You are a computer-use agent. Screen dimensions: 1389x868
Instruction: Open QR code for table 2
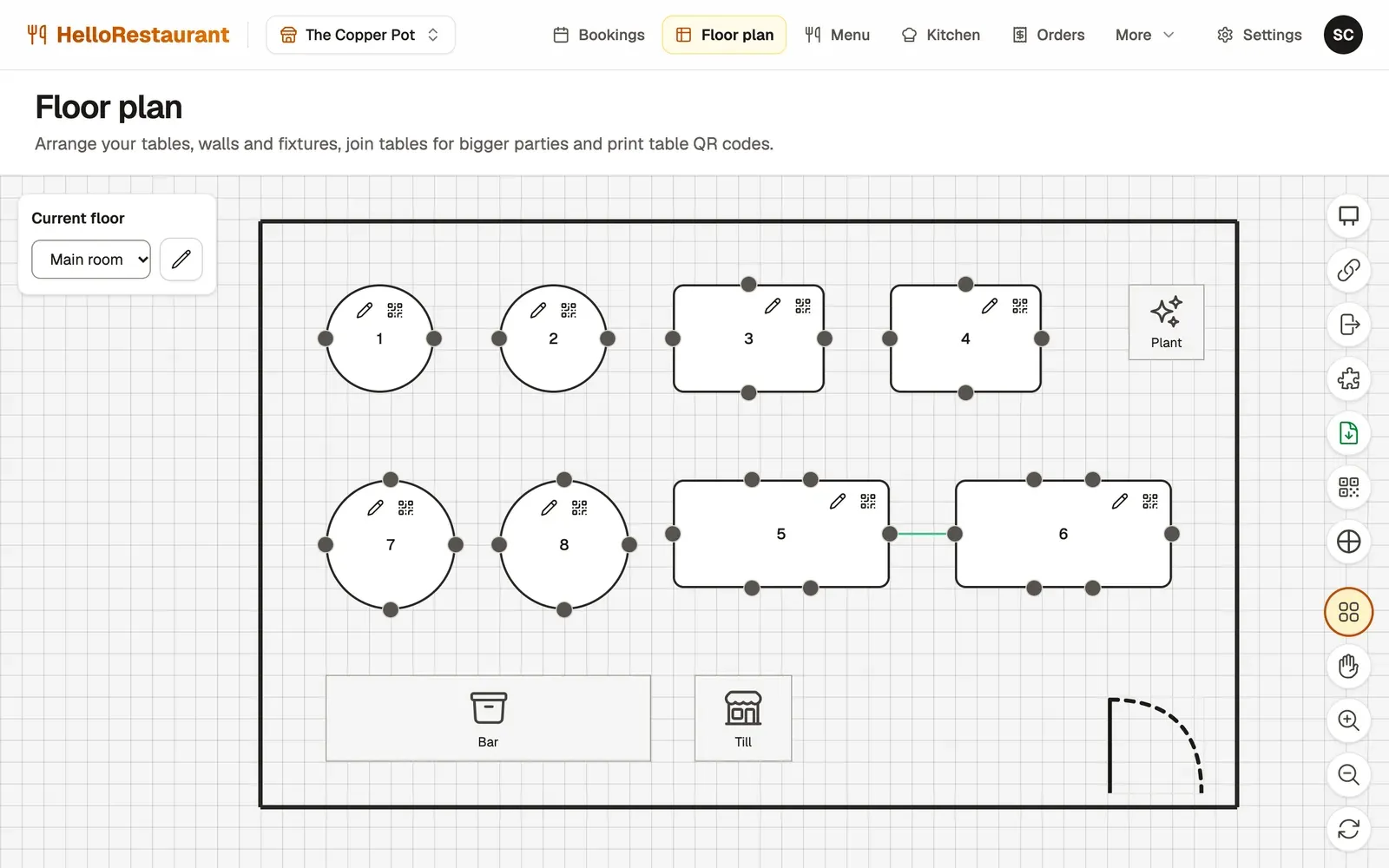click(569, 310)
